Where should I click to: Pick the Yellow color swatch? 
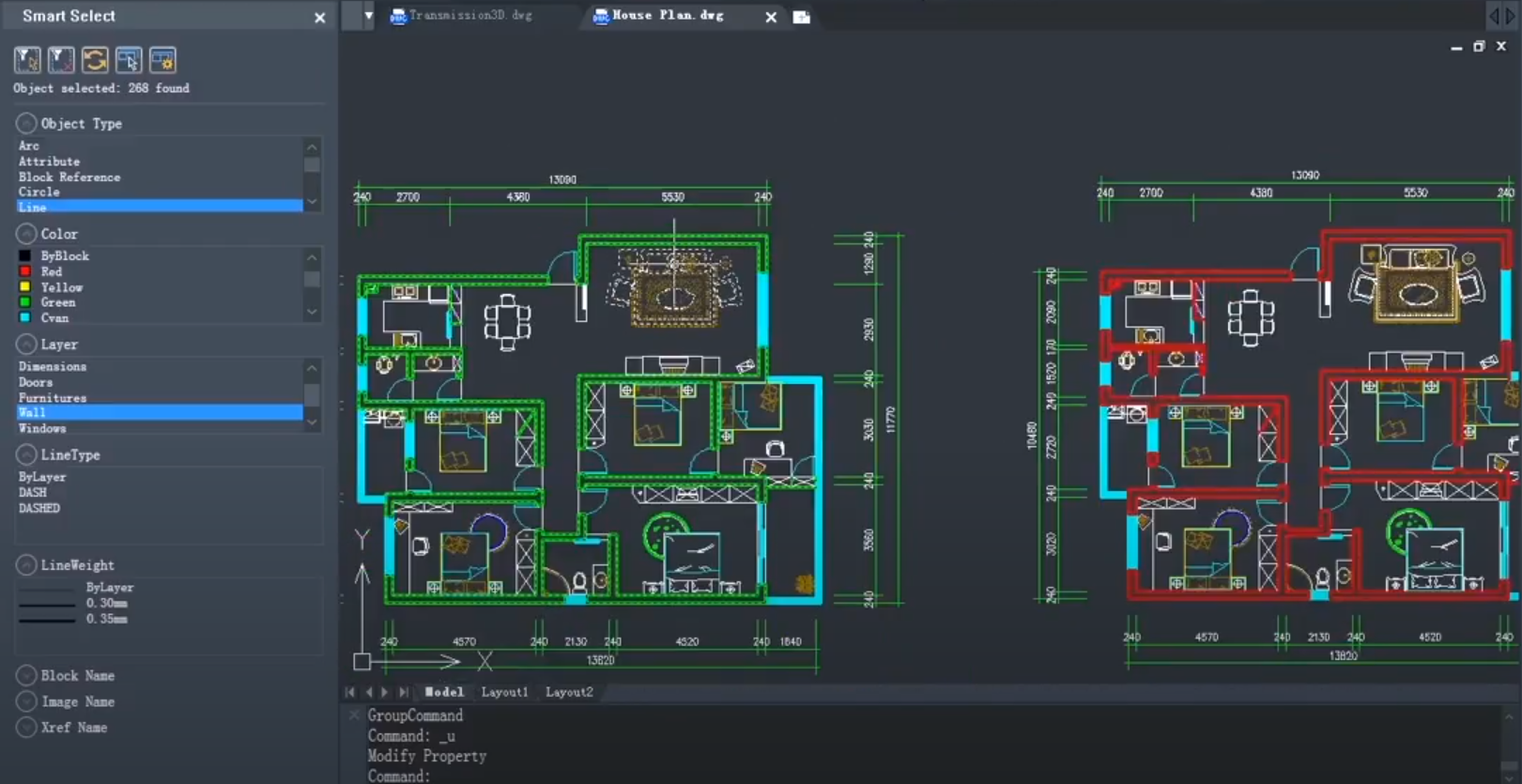click(25, 287)
